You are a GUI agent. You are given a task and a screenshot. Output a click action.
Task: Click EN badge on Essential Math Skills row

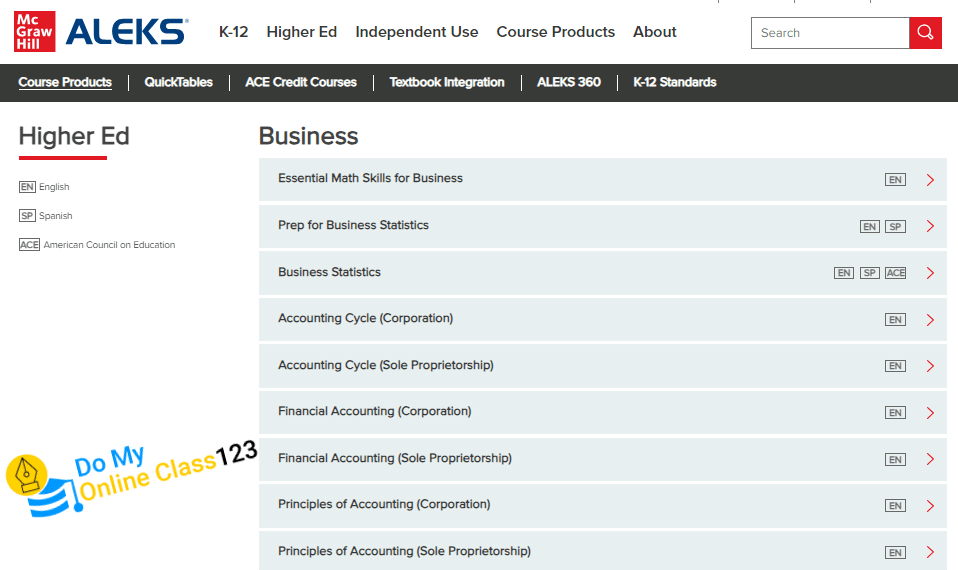[895, 180]
